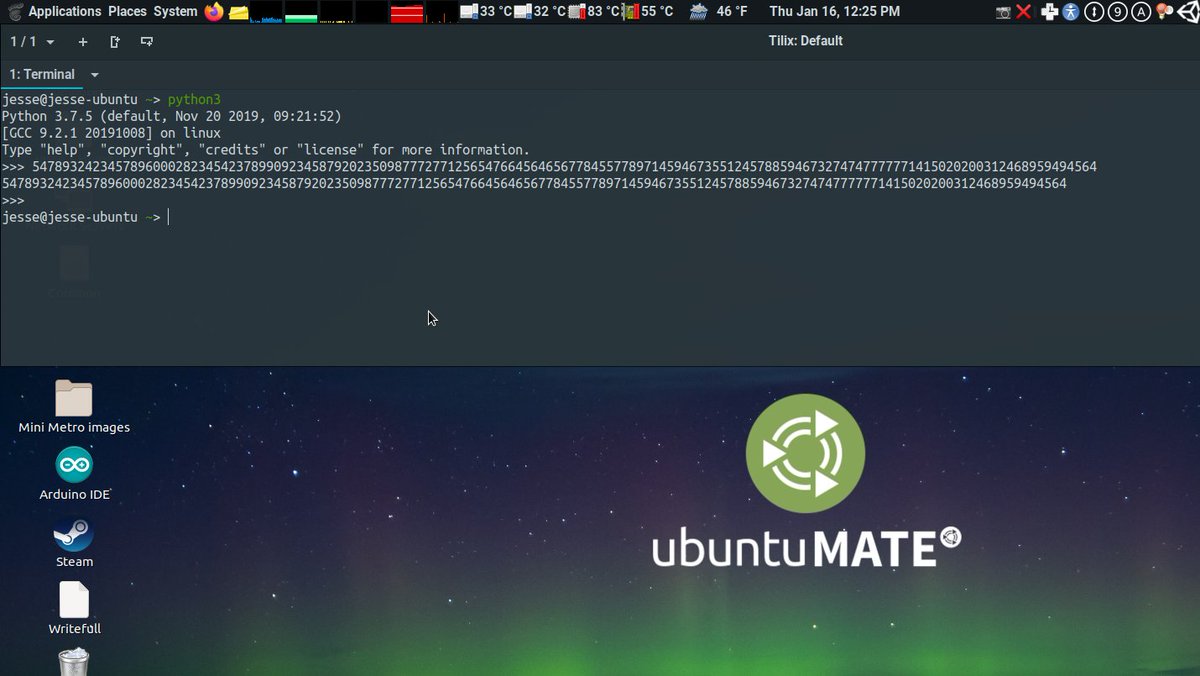Click the 55 °C GPU temperature sensor
1200x676 pixels.
[647, 12]
